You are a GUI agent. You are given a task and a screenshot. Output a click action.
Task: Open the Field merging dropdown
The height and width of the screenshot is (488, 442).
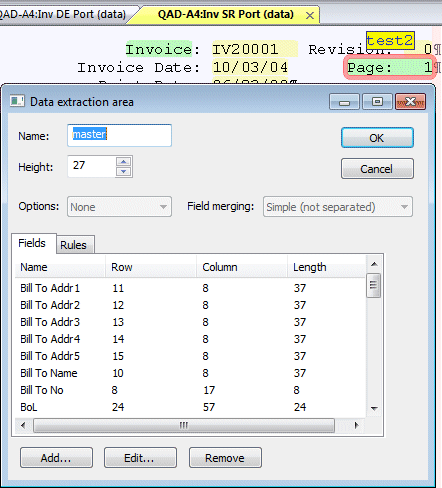coord(338,207)
